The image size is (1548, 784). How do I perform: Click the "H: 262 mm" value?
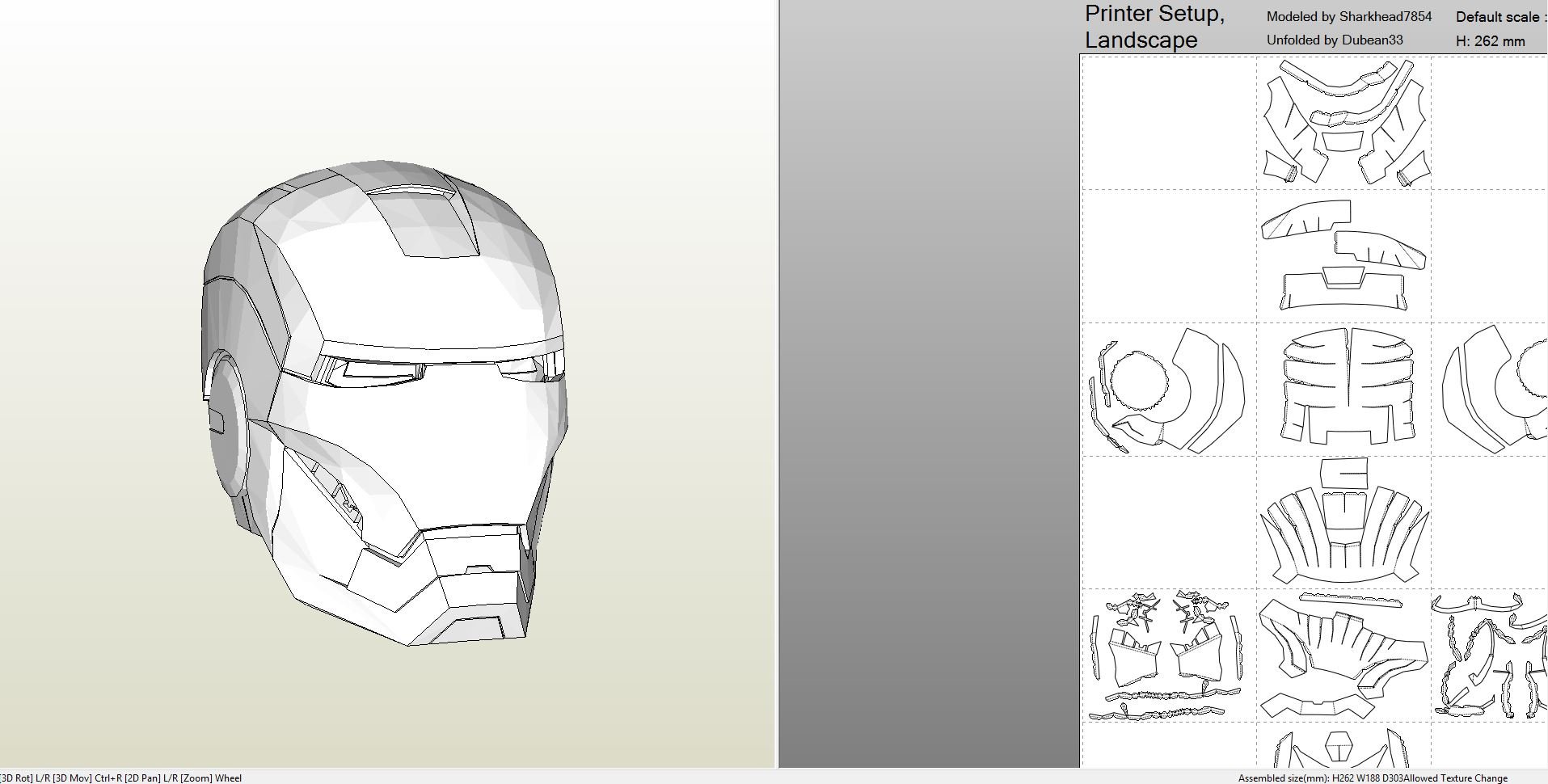point(1491,40)
